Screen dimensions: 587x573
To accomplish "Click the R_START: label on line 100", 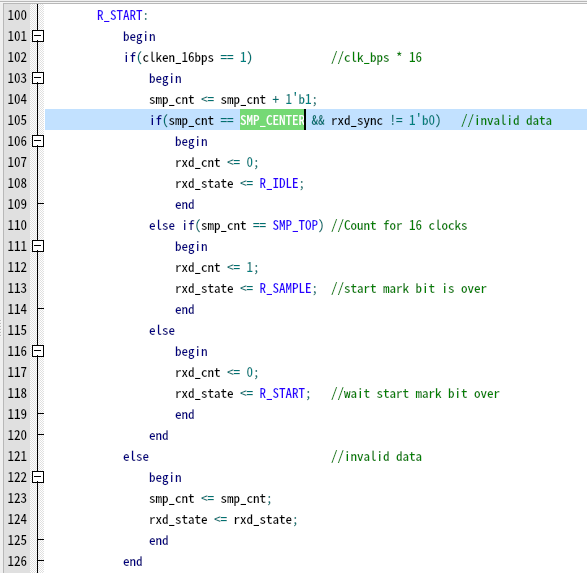I will (122, 15).
